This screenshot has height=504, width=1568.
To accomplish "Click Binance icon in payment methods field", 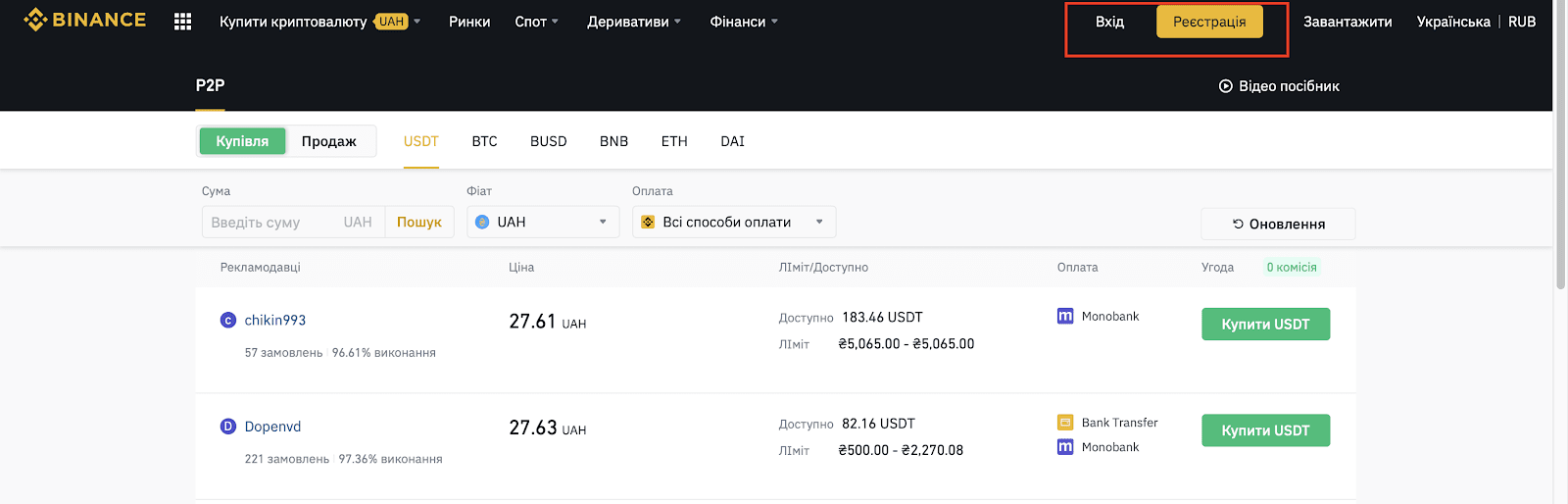I will pos(648,222).
